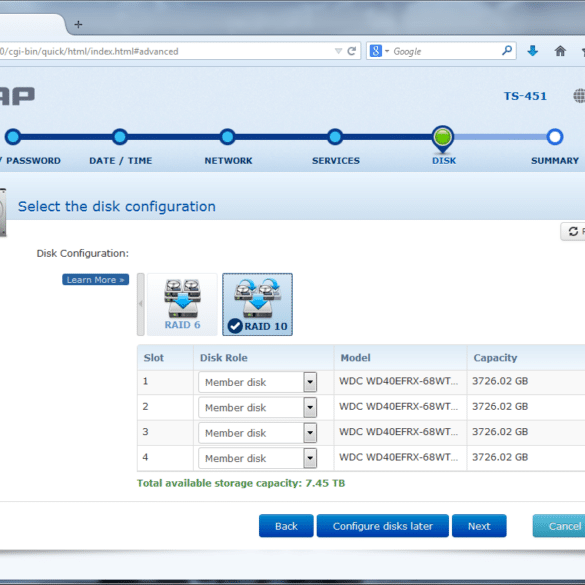
Task: Click the globe language icon next to TS-451
Action: click(x=579, y=96)
